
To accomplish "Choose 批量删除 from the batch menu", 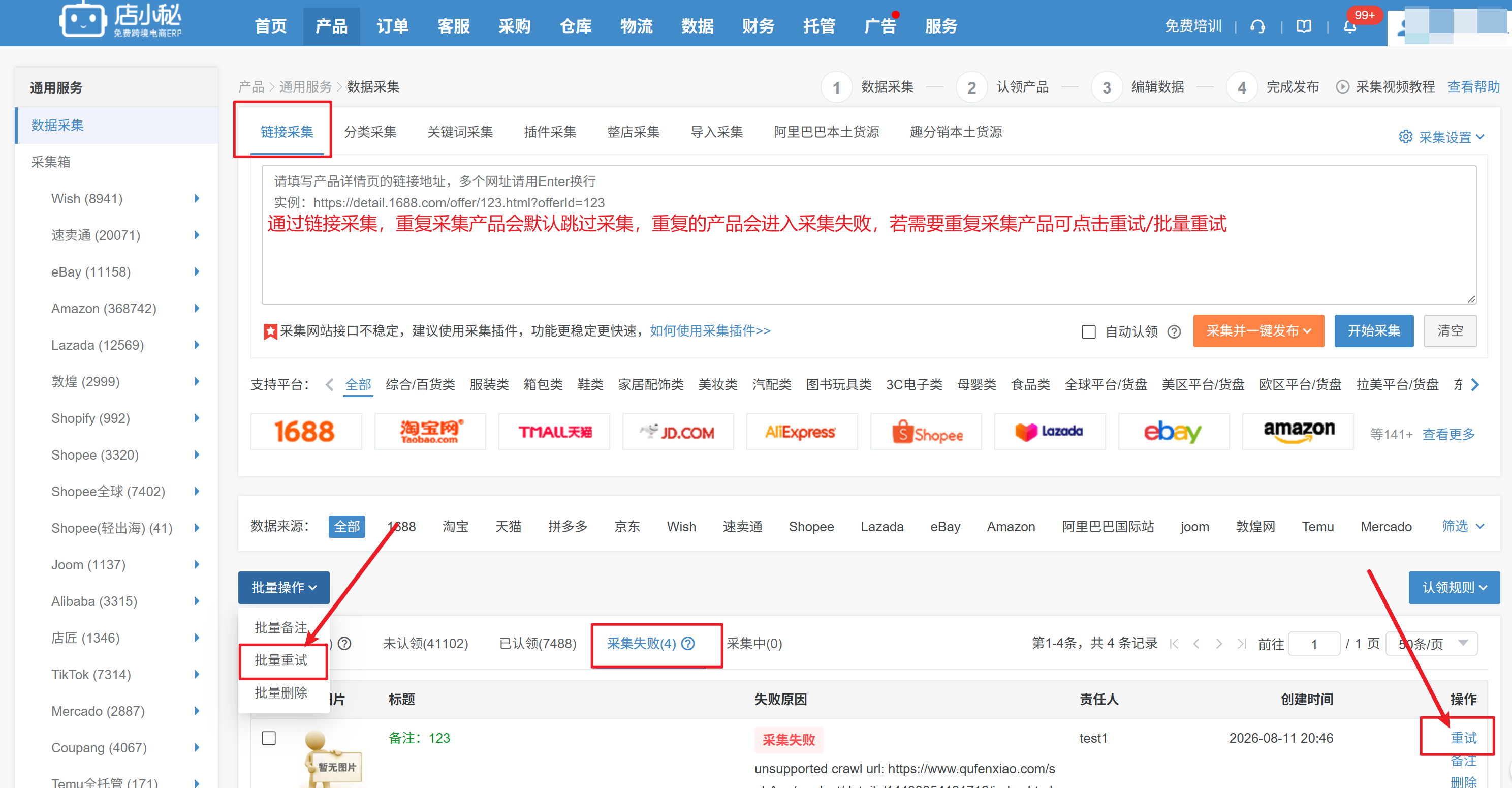I will click(x=281, y=693).
